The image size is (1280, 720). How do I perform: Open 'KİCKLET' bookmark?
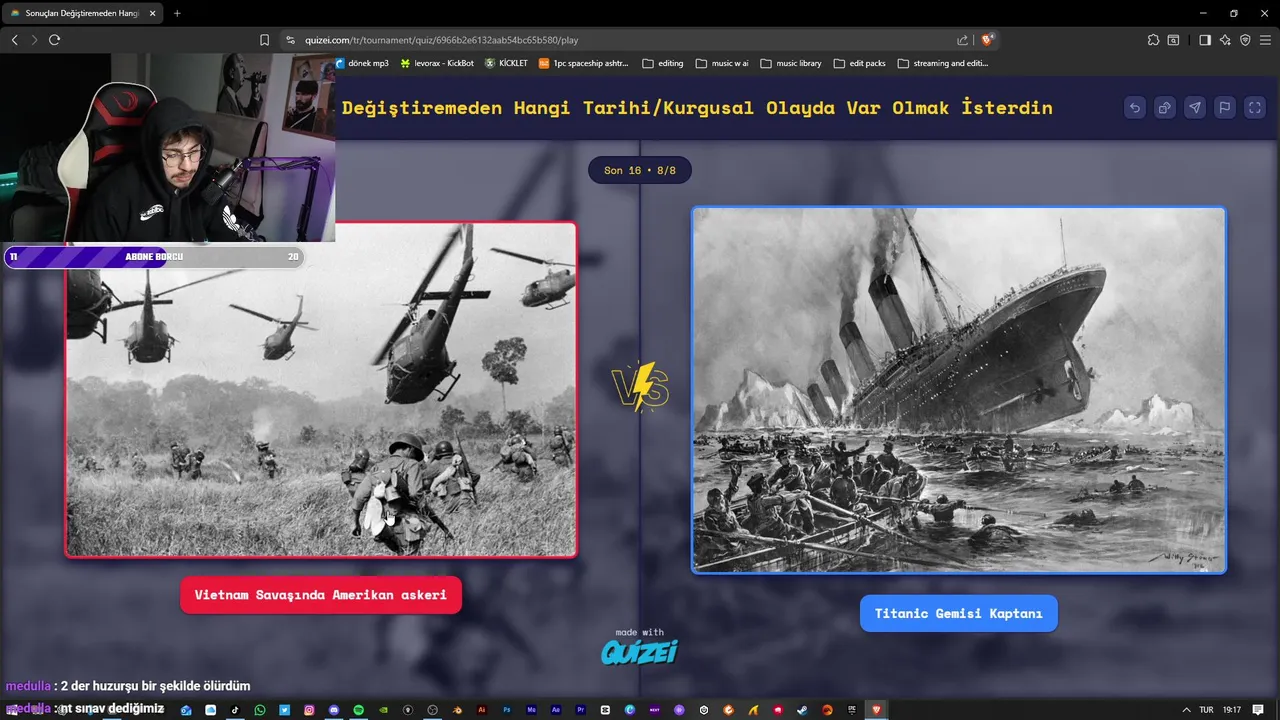tap(506, 63)
